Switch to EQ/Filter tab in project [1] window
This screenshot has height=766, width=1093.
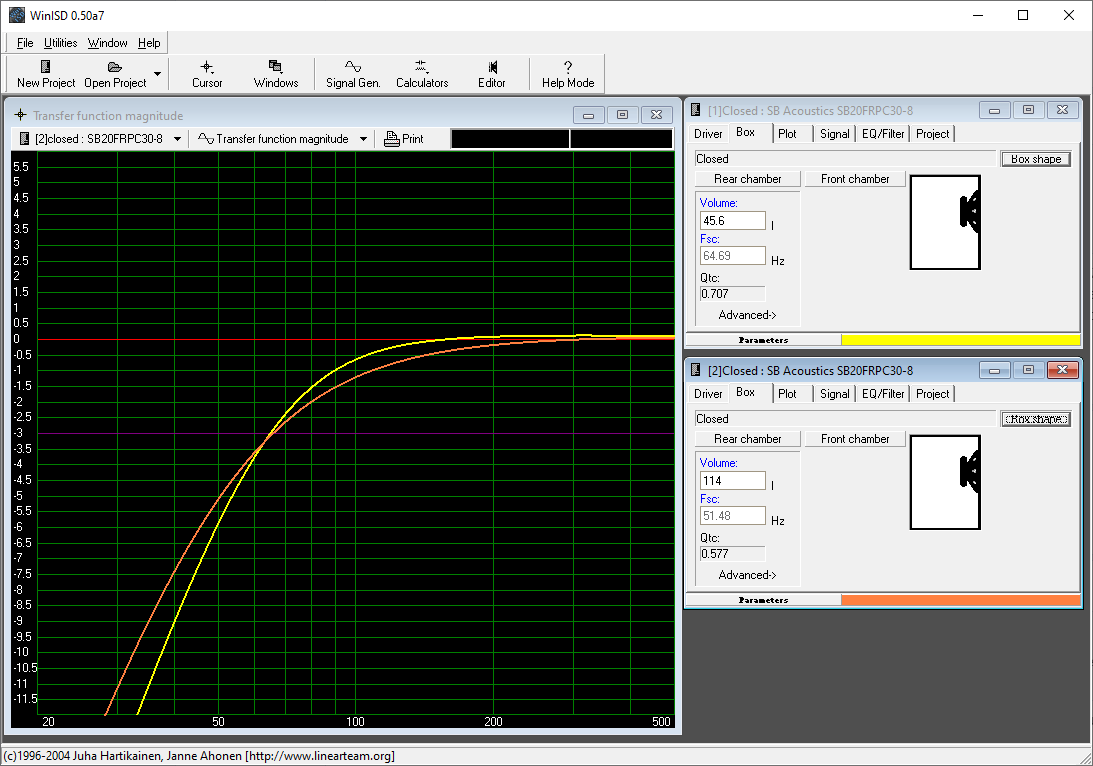click(883, 134)
